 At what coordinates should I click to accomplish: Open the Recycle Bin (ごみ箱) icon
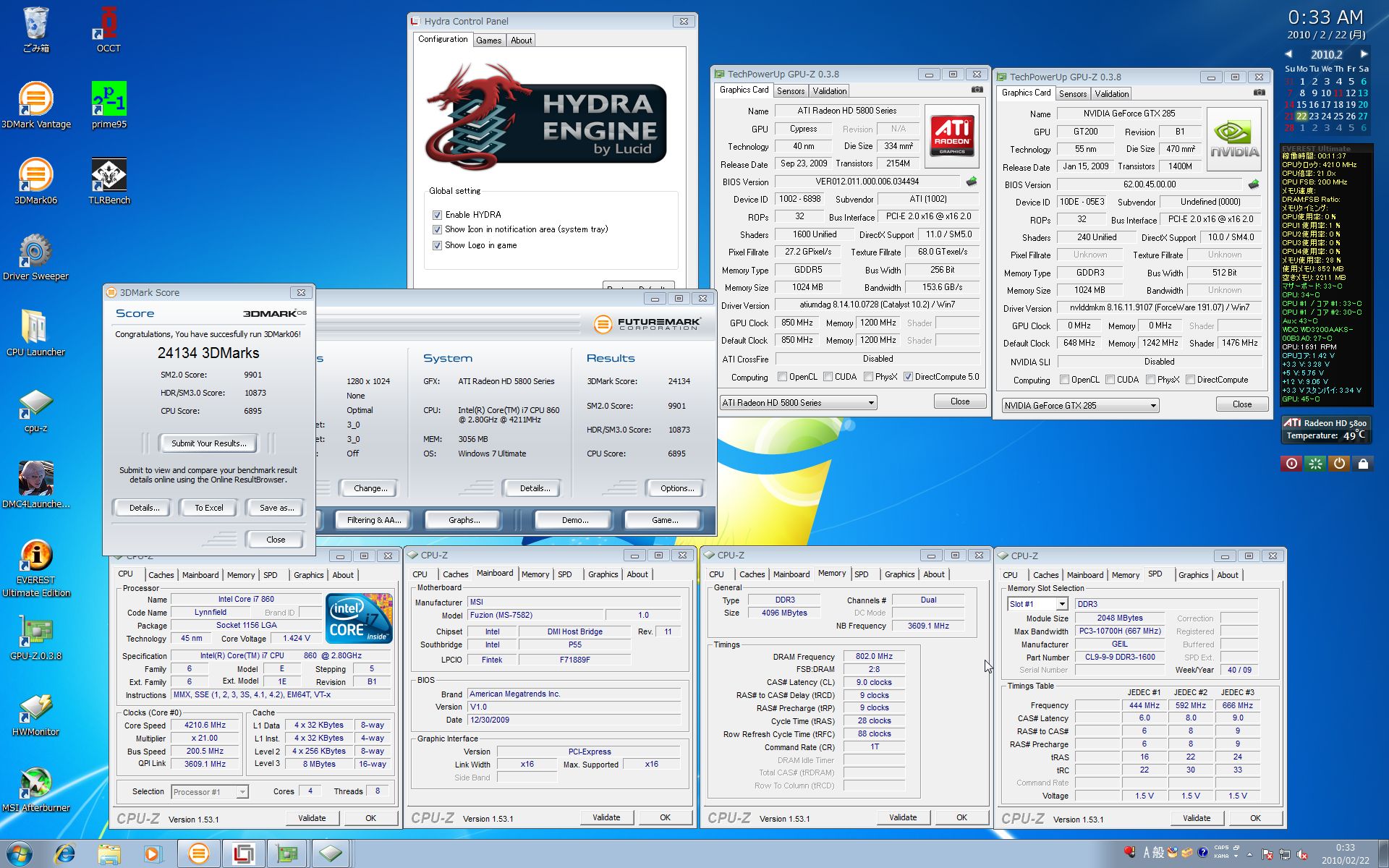35,29
